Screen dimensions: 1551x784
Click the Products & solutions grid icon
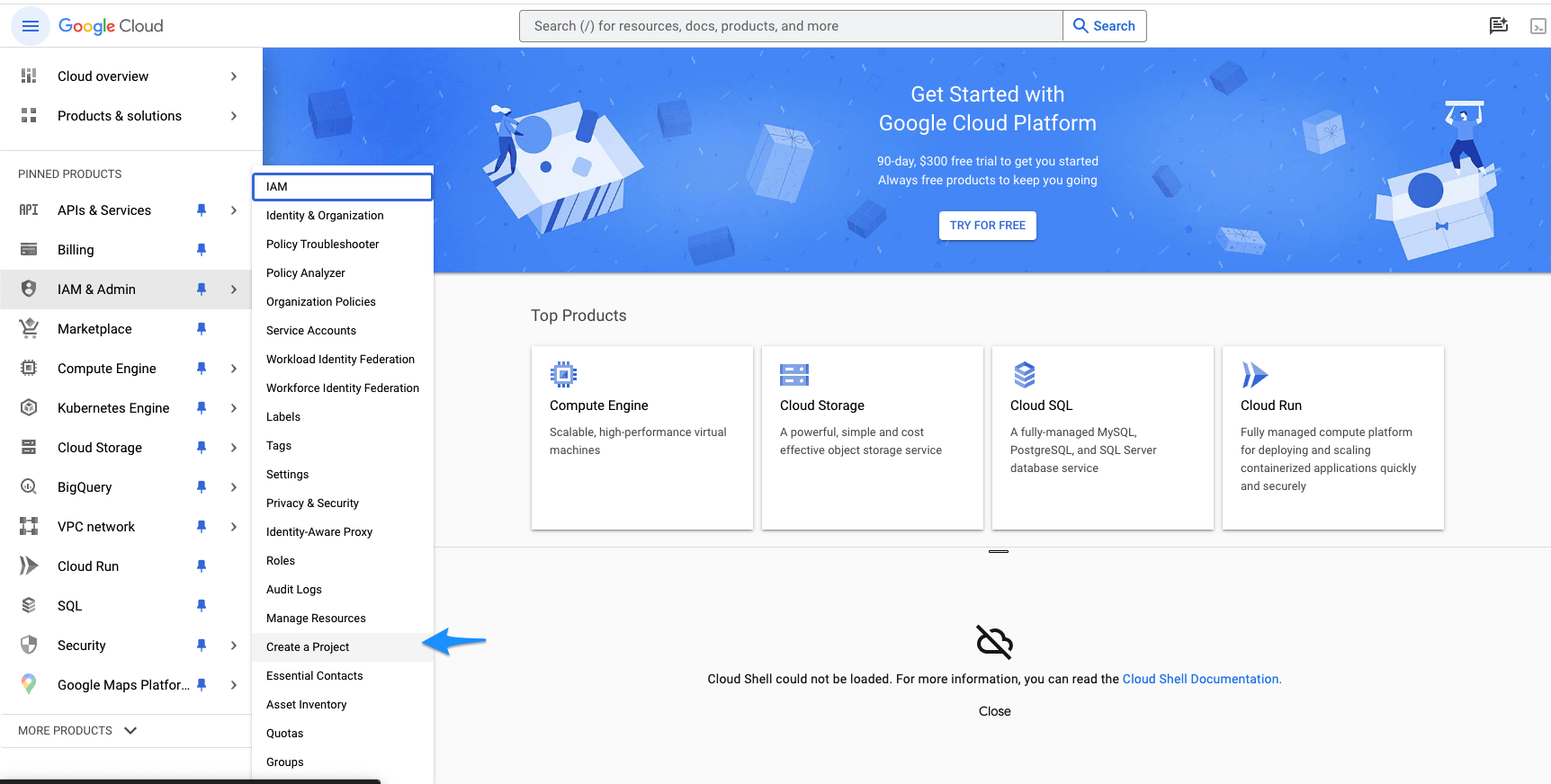click(29, 116)
